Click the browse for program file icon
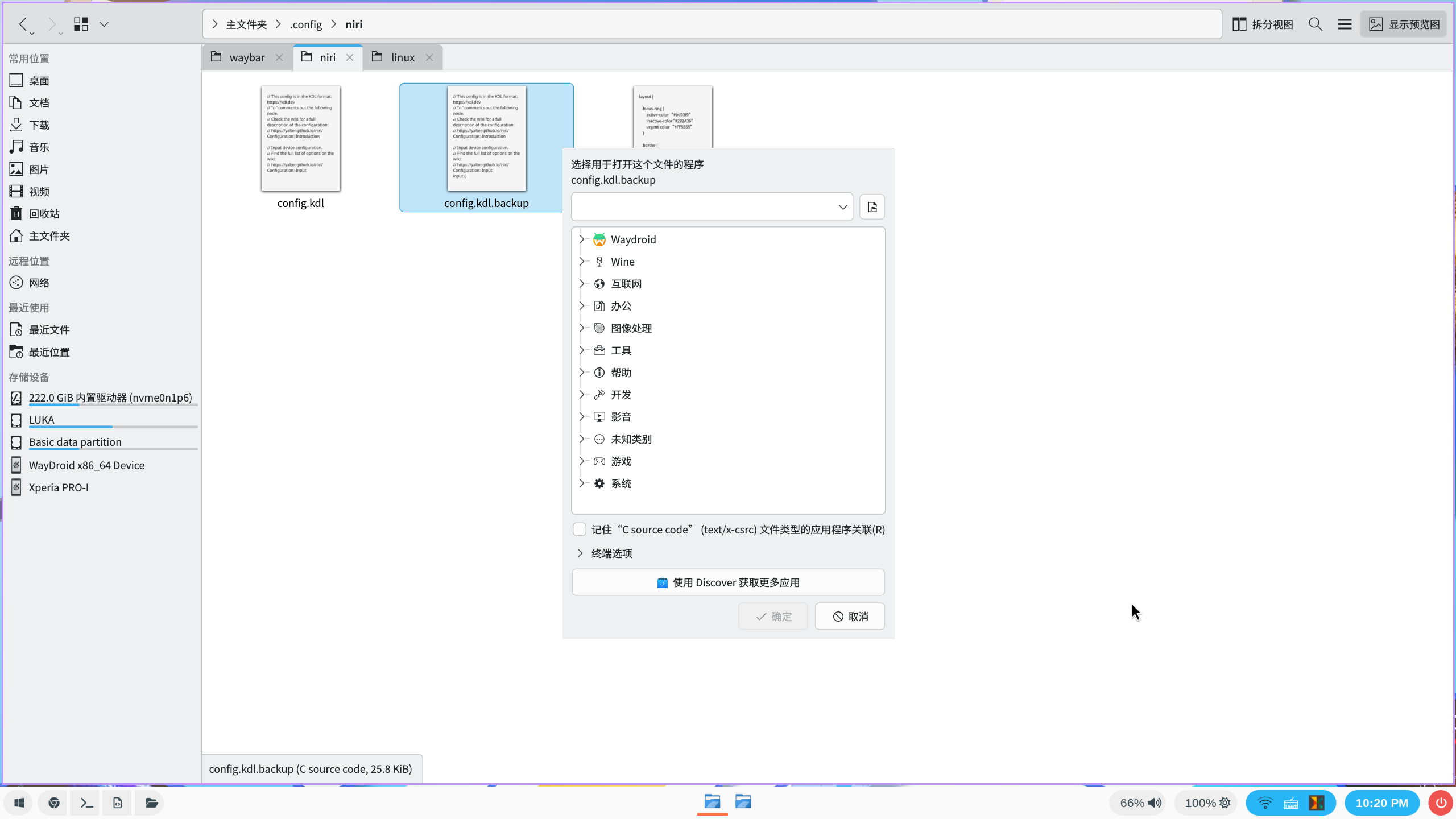 tap(872, 207)
